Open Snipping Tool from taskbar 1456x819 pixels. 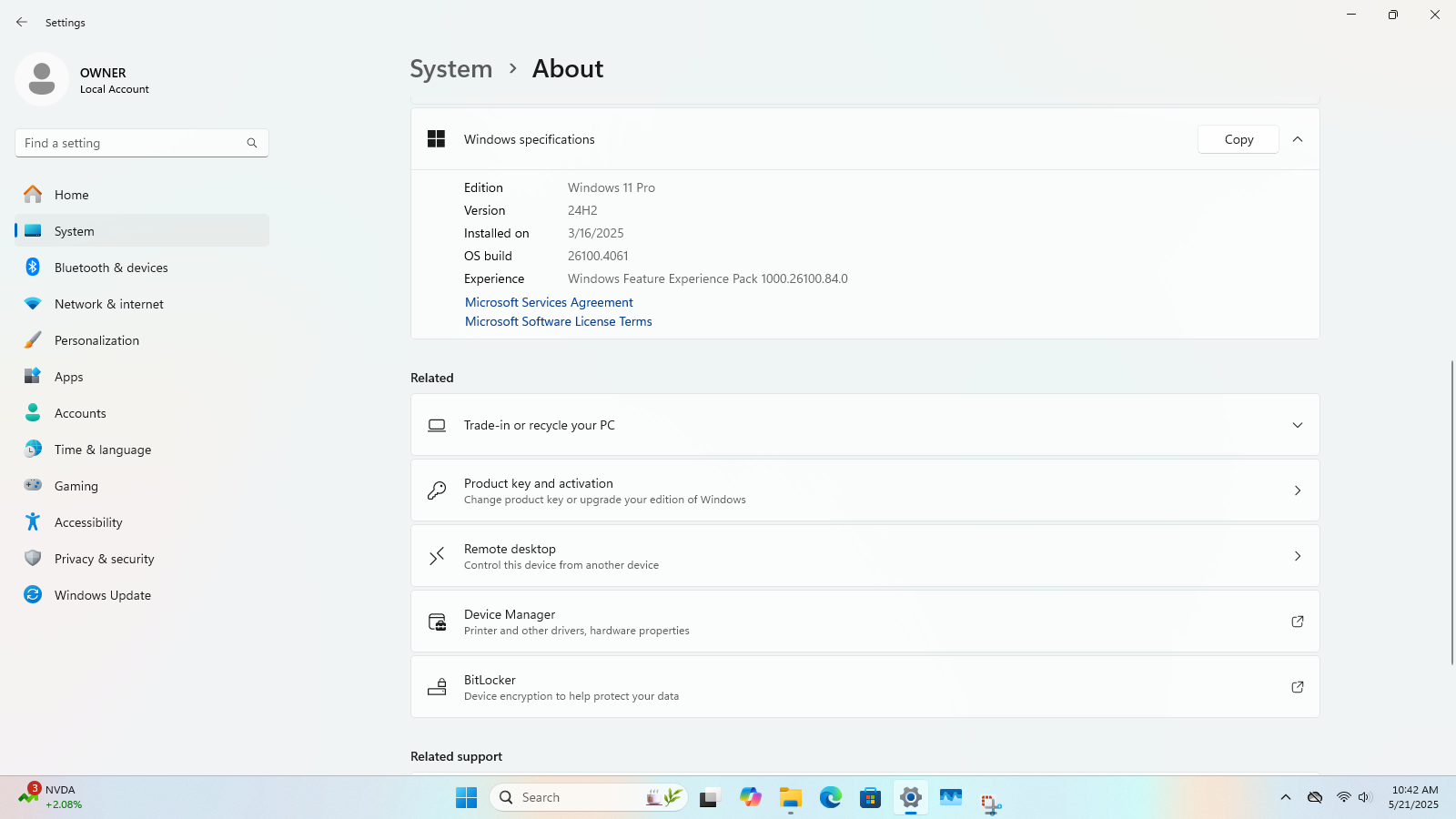(x=990, y=802)
